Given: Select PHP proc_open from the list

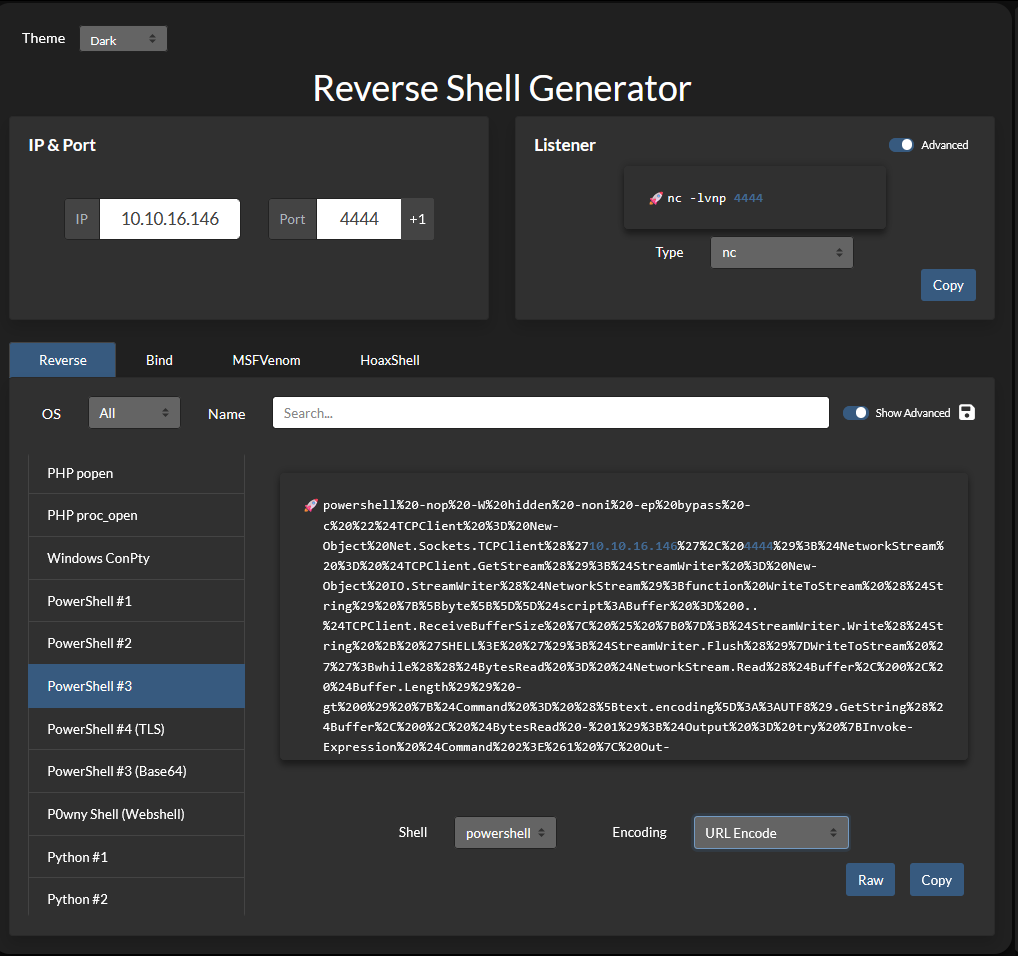Looking at the screenshot, I should 136,515.
